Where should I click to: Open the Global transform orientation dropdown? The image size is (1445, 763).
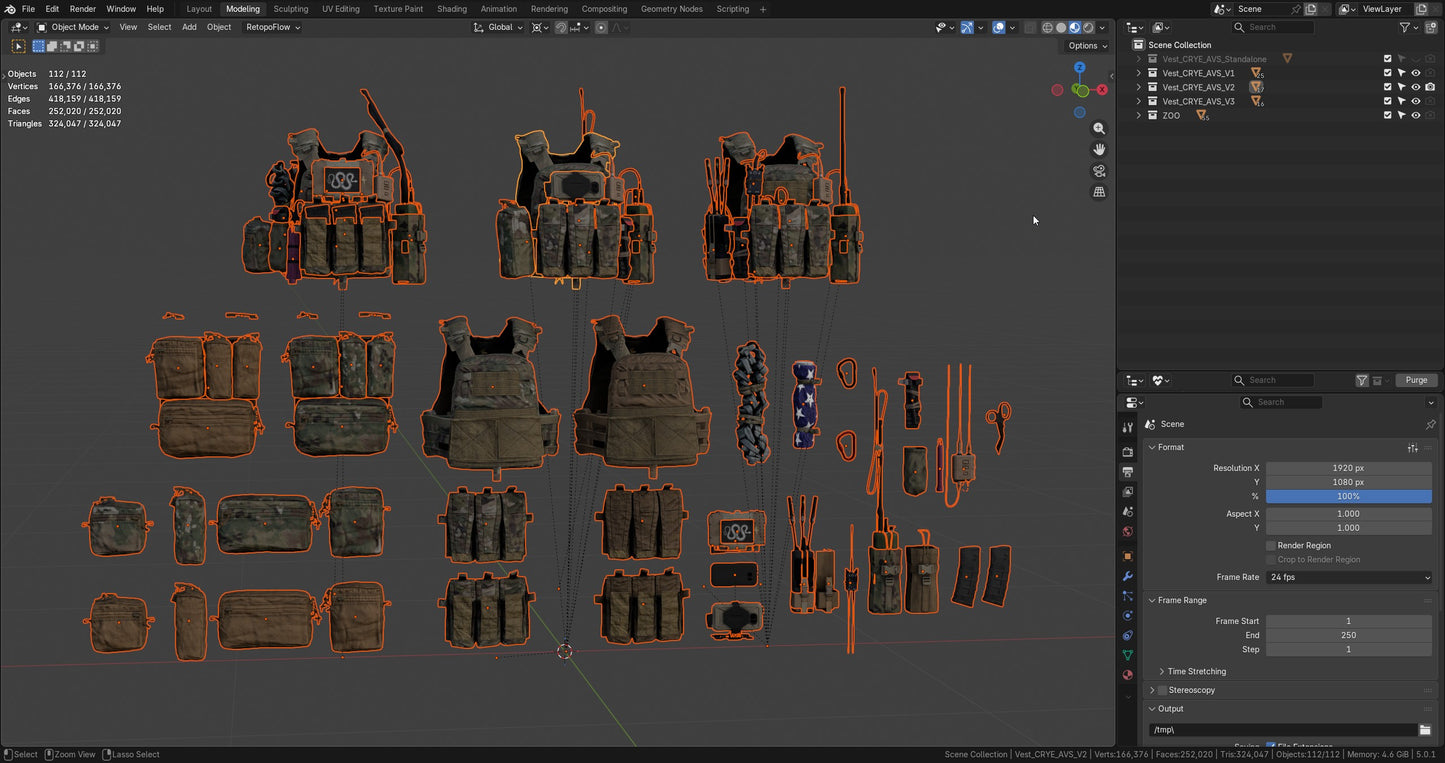pos(498,27)
